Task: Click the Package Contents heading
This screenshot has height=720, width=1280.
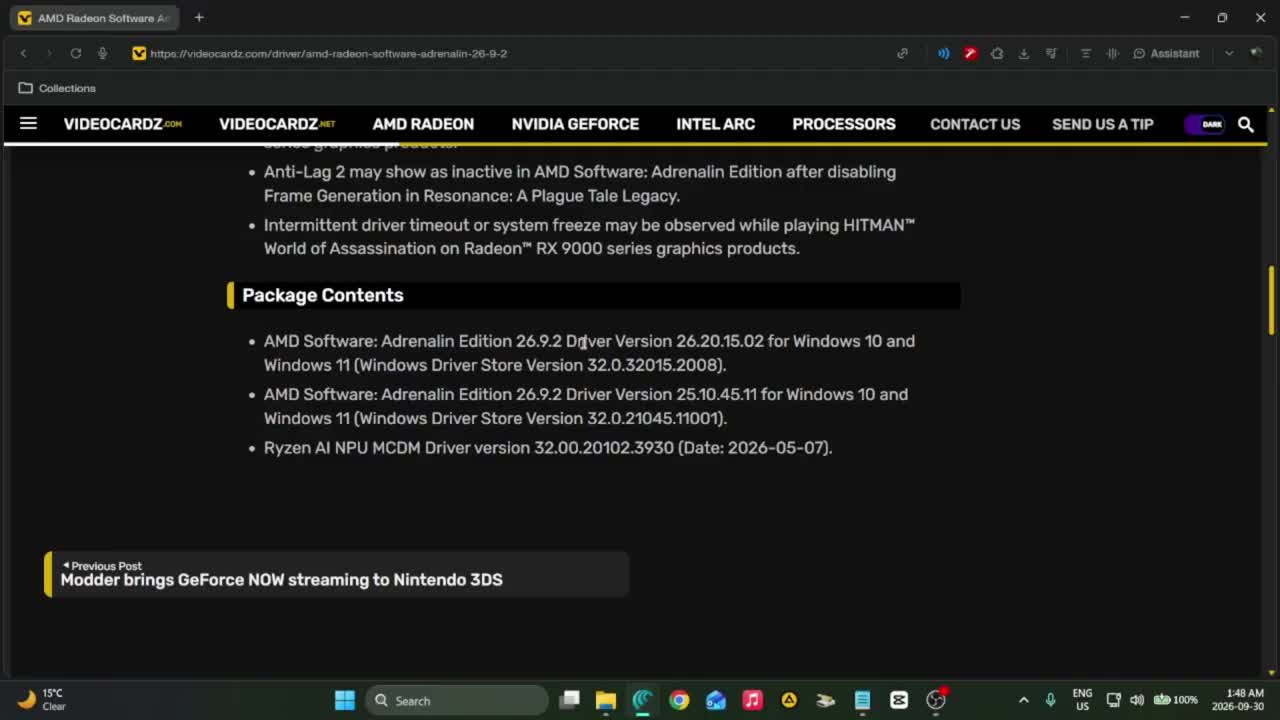Action: pos(323,295)
